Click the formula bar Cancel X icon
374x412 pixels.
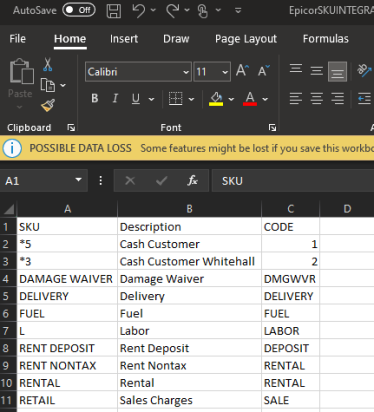coord(130,181)
